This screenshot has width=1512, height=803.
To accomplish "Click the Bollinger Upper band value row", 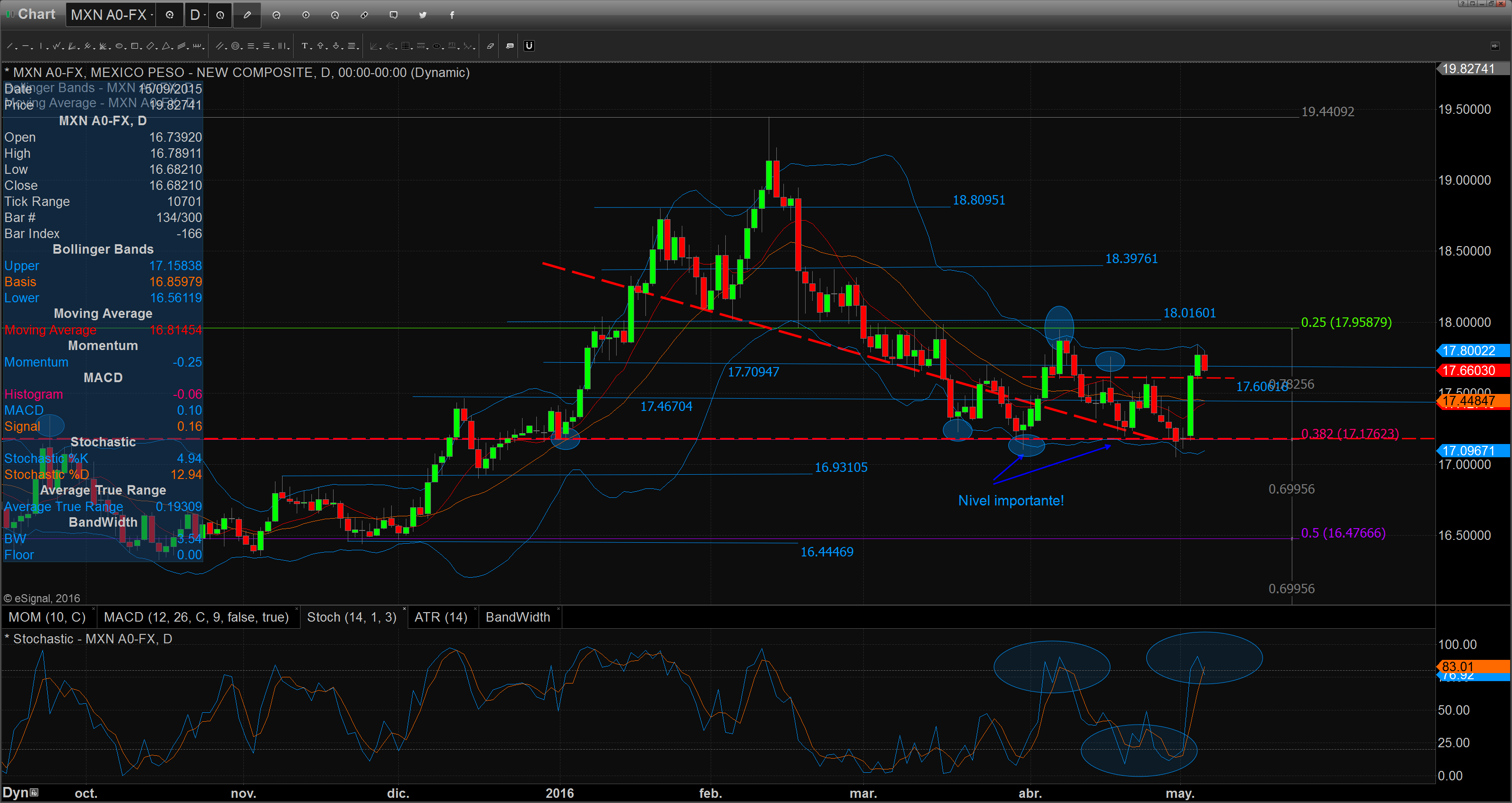I will click(x=103, y=266).
